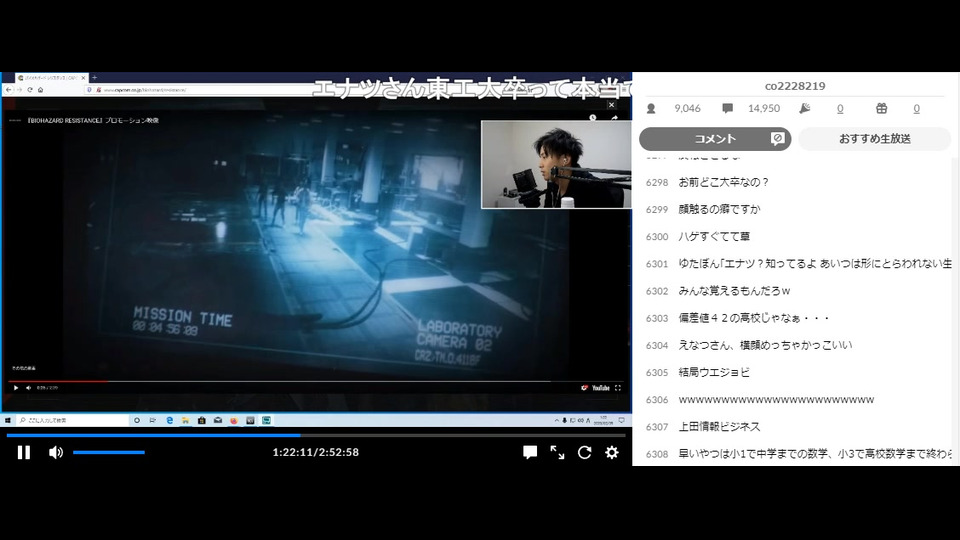Open a new tab in captured browser
Screen dimensions: 960x540
94,78
